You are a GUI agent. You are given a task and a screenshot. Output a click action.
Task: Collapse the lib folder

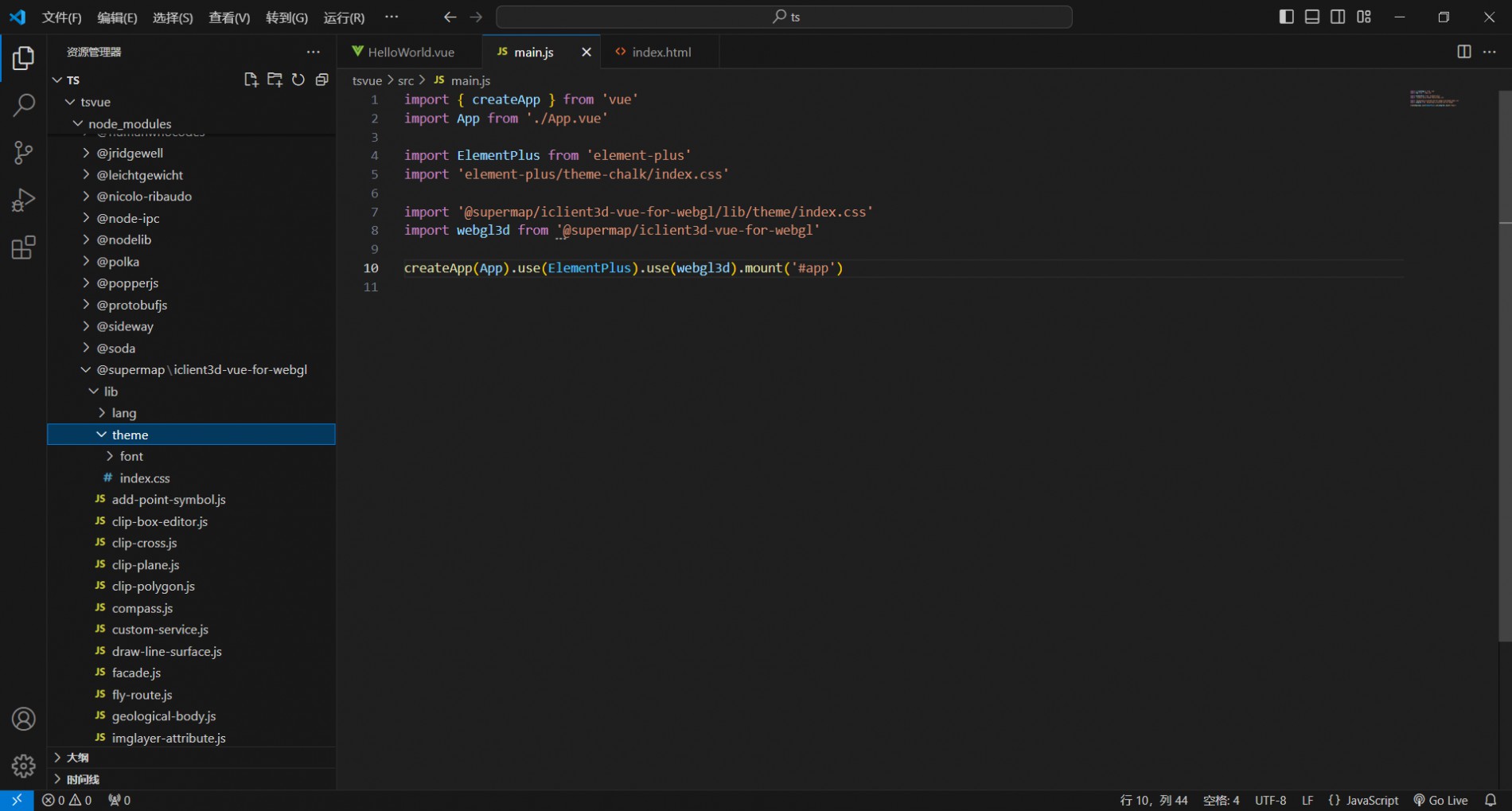[x=94, y=391]
